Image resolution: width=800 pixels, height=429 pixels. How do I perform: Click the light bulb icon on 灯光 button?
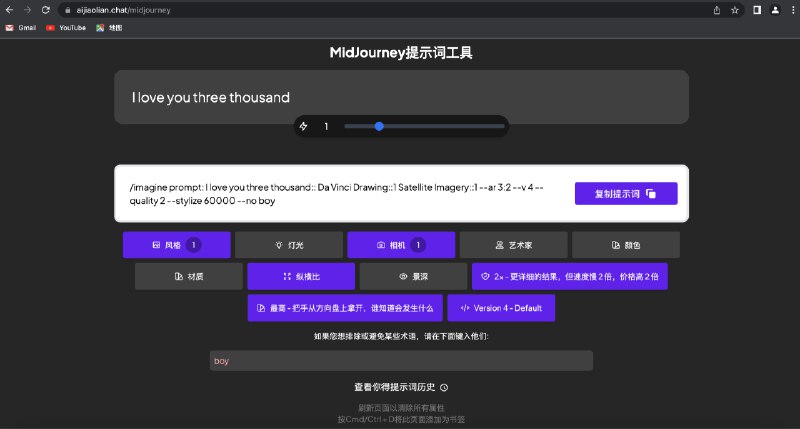(x=279, y=245)
